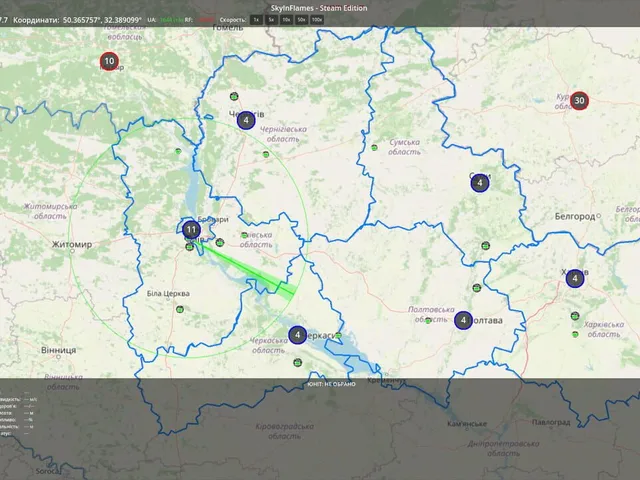Viewport: 640px width, 480px height.
Task: Set the simulation speed to 1x
Action: point(256,20)
